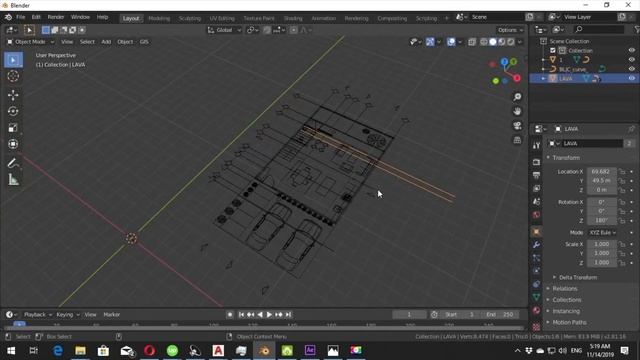640x360 pixels.
Task: Toggle the camera view icon
Action: tap(517, 125)
